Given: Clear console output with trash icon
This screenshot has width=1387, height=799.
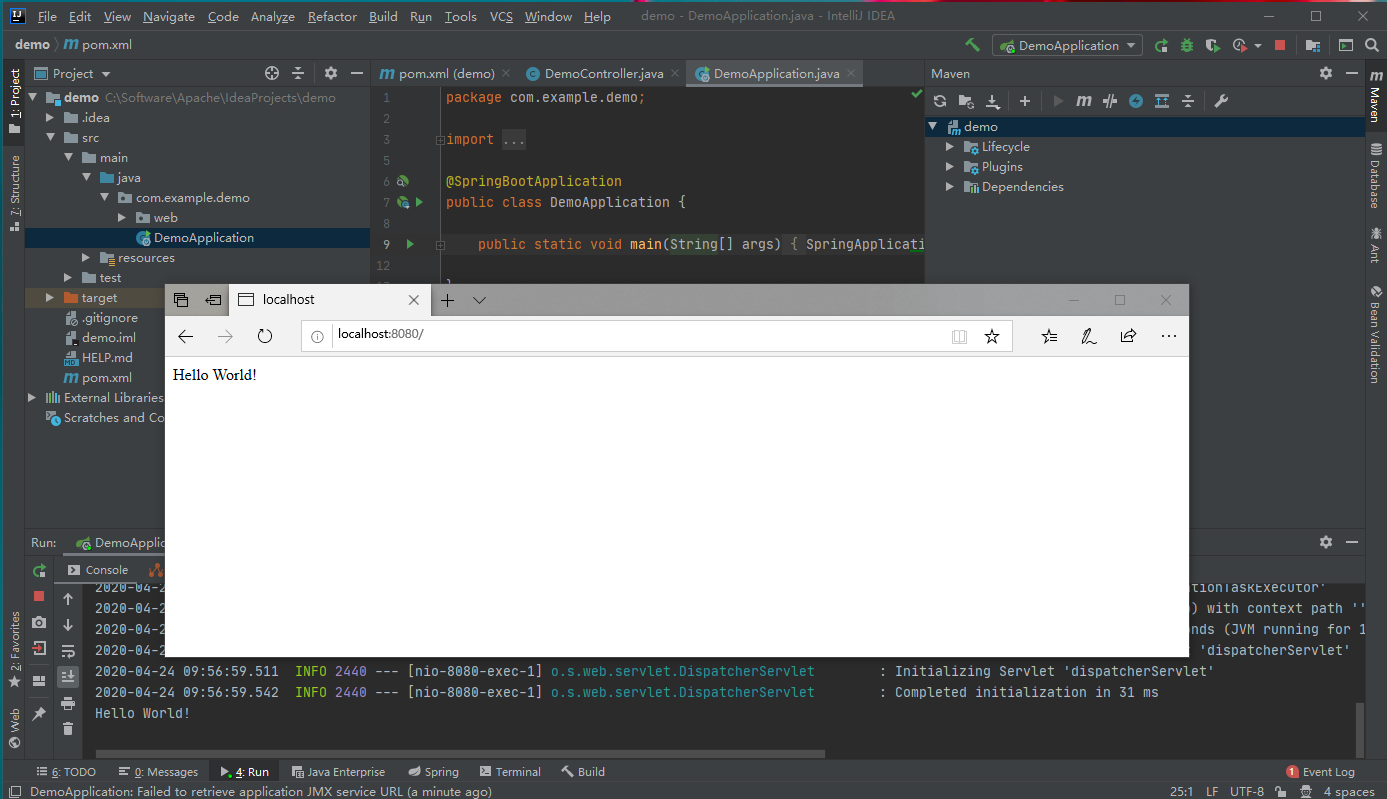Looking at the screenshot, I should click(x=68, y=729).
